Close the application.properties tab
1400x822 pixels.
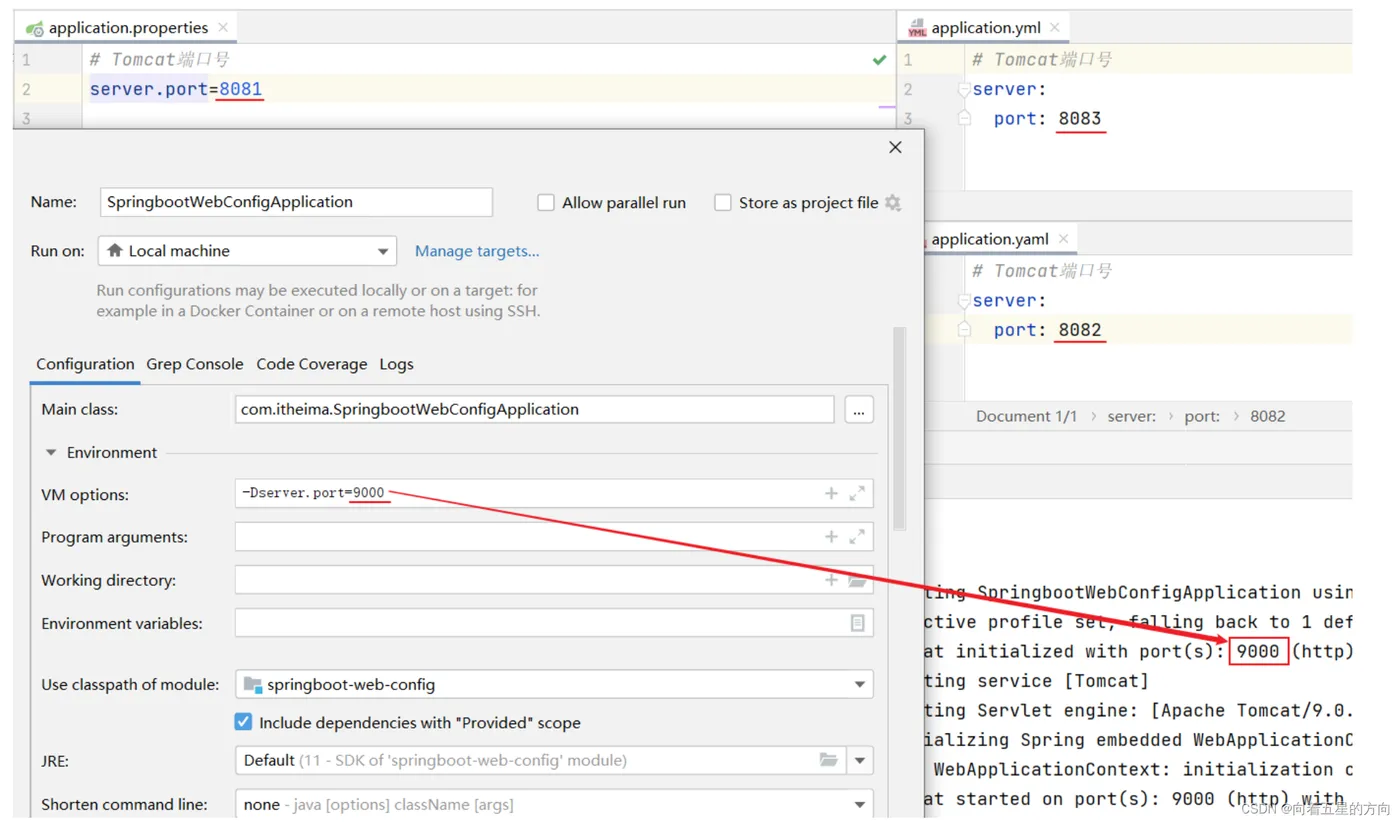(x=223, y=28)
